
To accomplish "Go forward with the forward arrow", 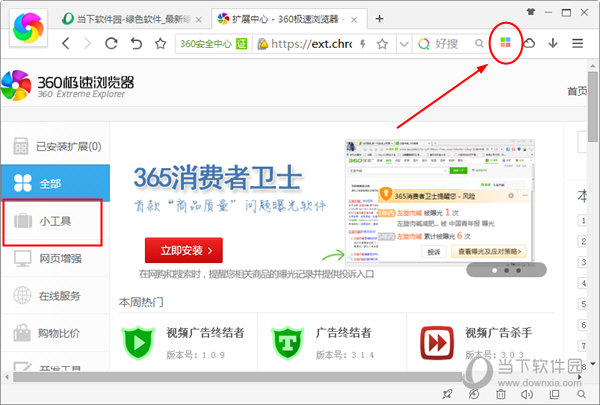I will pos(88,44).
